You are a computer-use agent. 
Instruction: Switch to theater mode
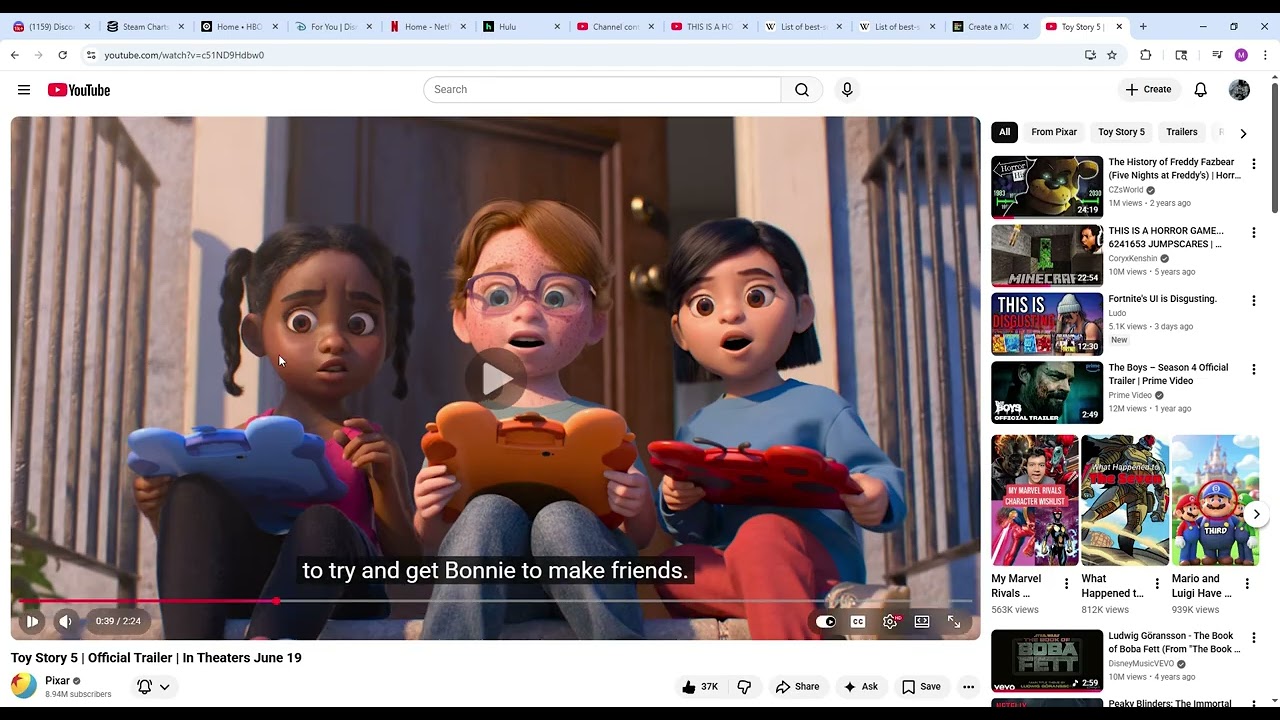(x=922, y=621)
